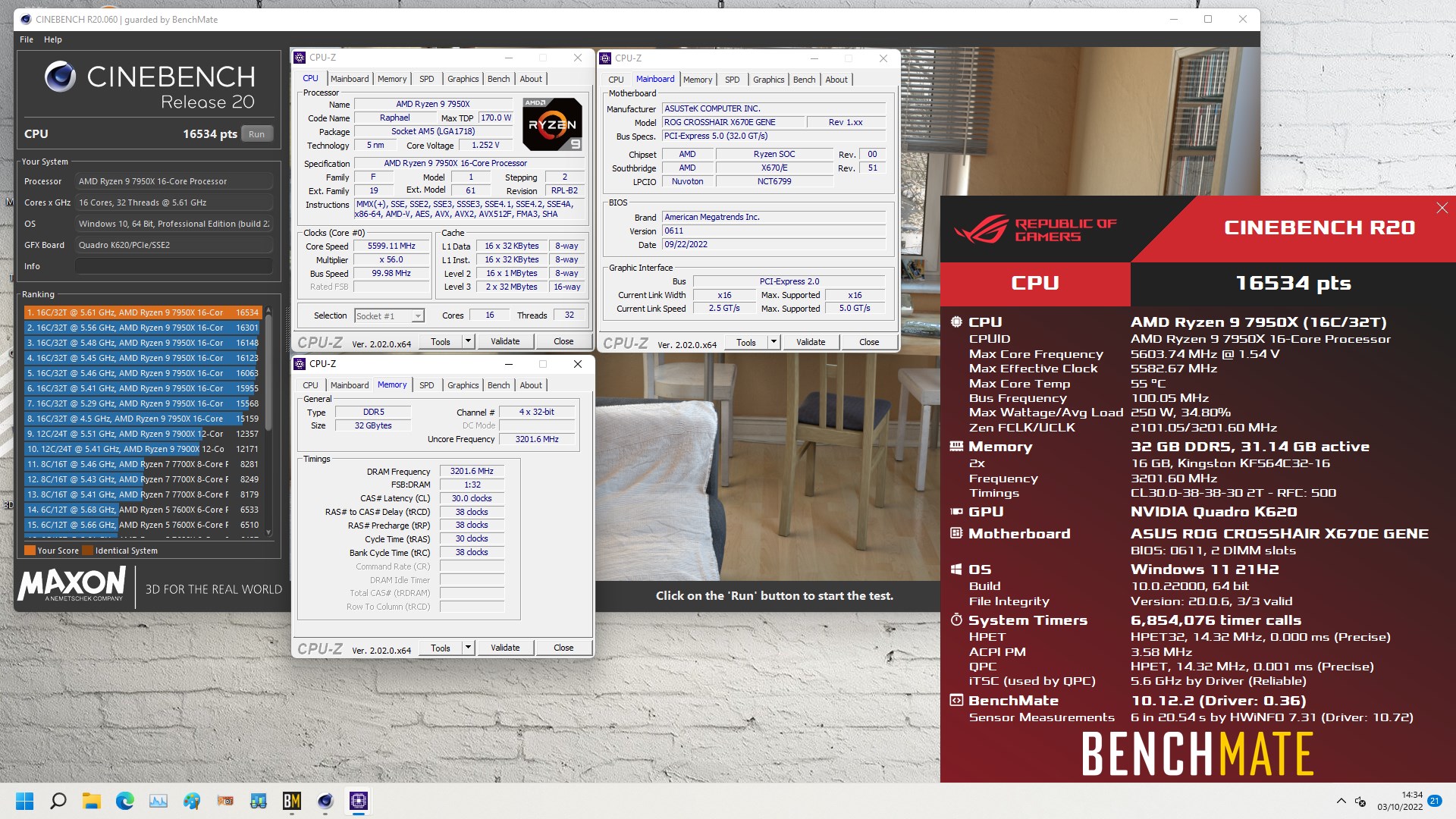Click Validate in CPU-Z Mainboard window
Screen dimensions: 1456x819
pos(811,342)
